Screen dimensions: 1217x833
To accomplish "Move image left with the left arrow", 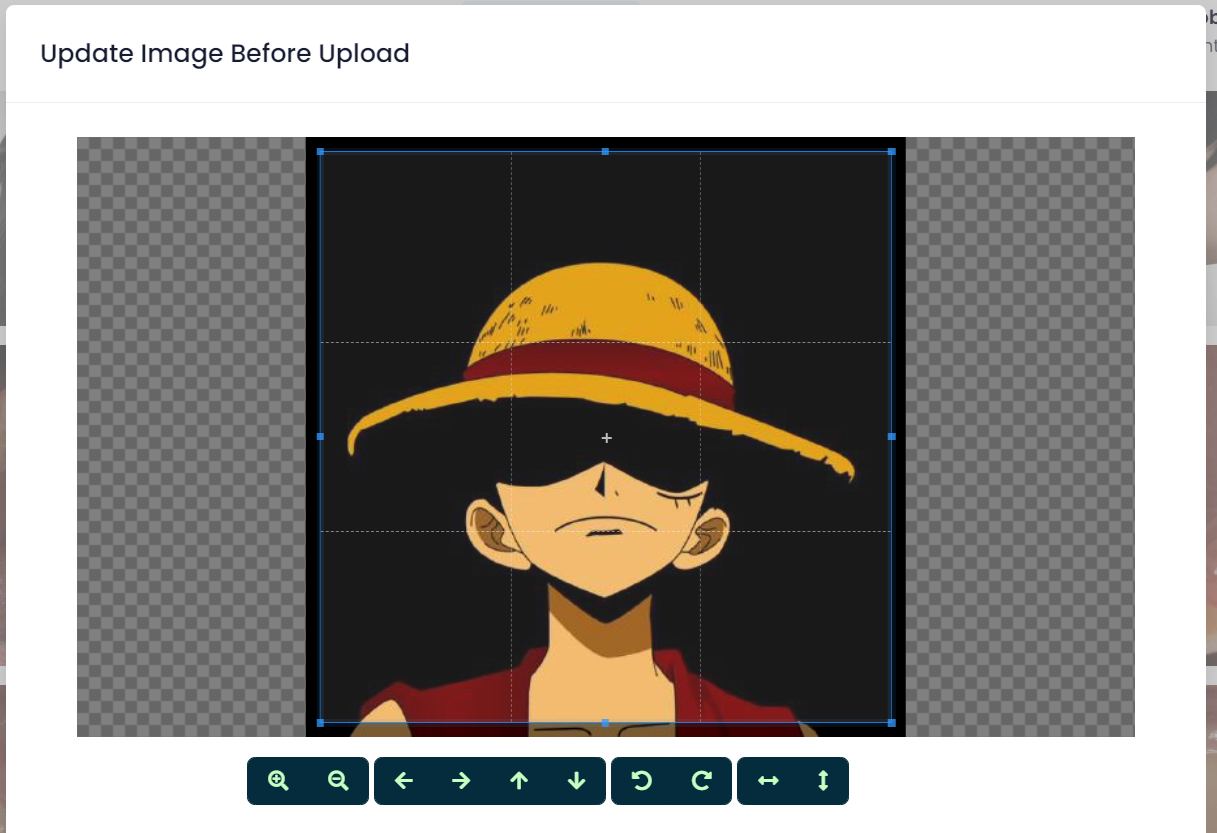I will pyautogui.click(x=404, y=781).
